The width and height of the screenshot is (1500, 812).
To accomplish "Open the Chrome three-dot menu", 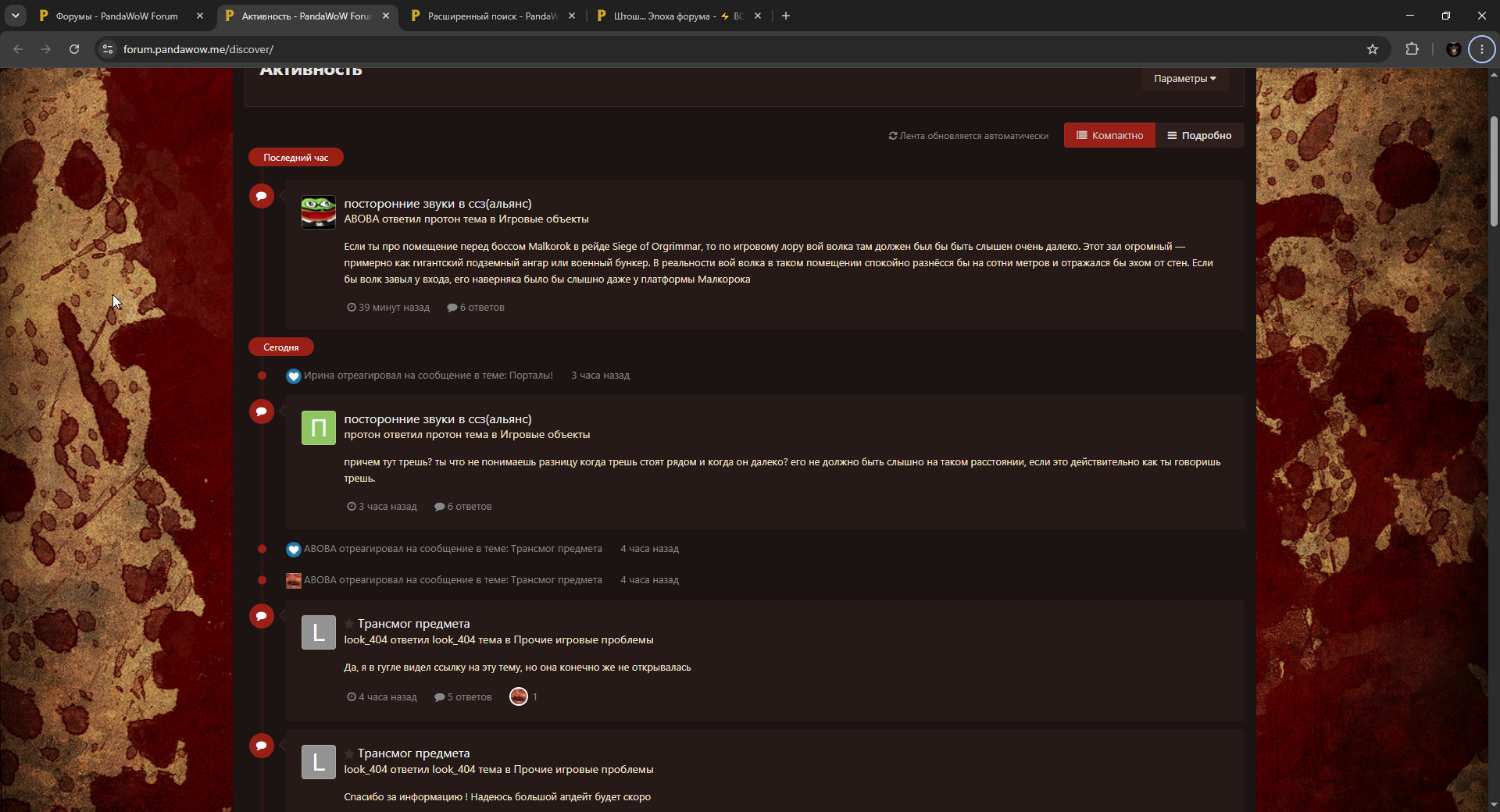I will click(1481, 49).
